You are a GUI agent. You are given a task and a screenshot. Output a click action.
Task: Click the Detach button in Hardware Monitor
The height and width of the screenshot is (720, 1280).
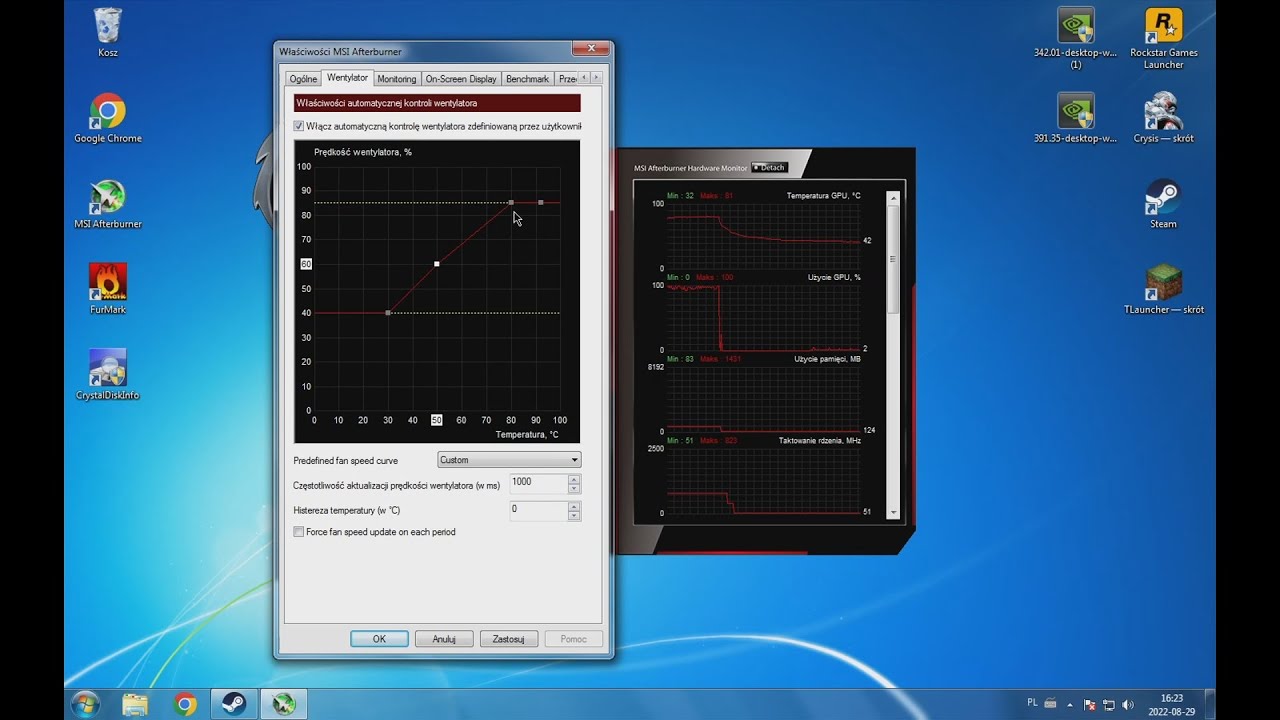(x=769, y=168)
